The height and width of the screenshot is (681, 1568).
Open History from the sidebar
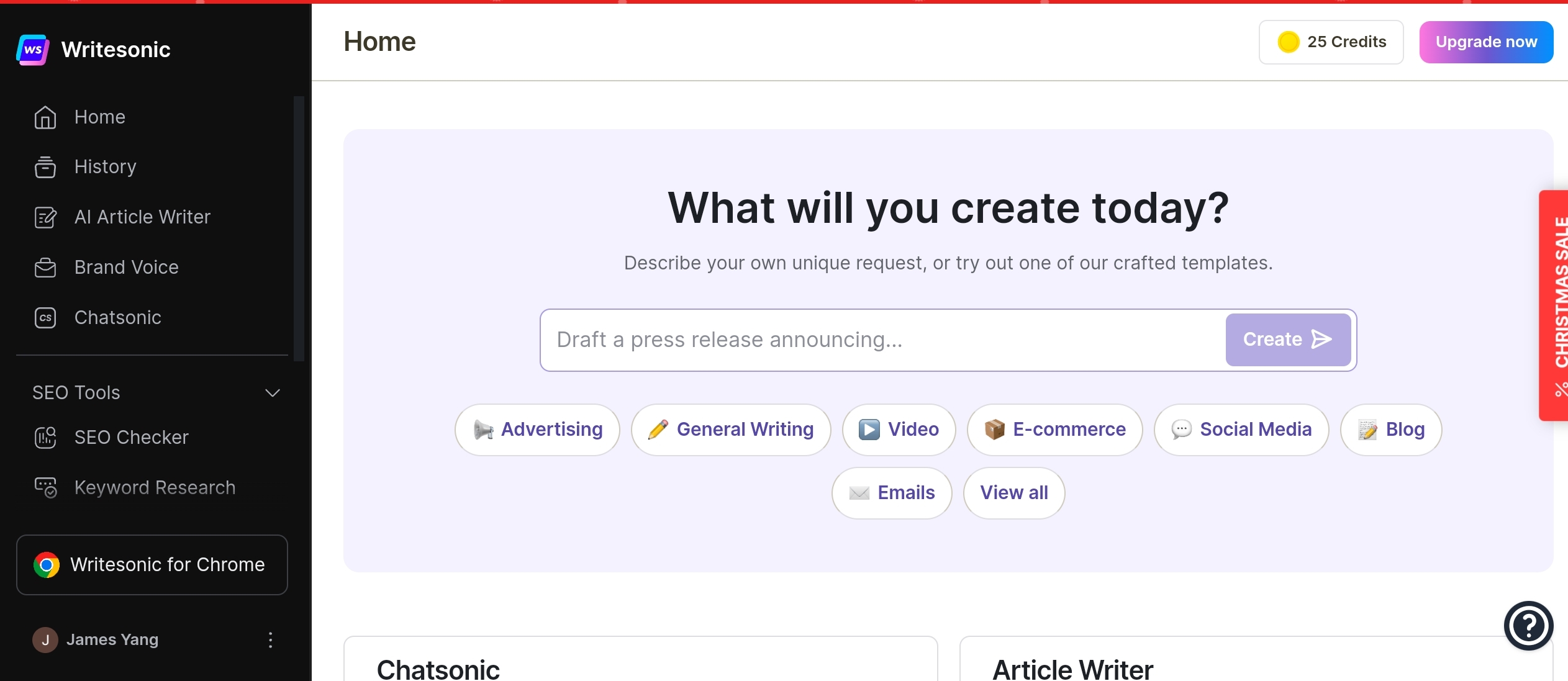point(104,167)
